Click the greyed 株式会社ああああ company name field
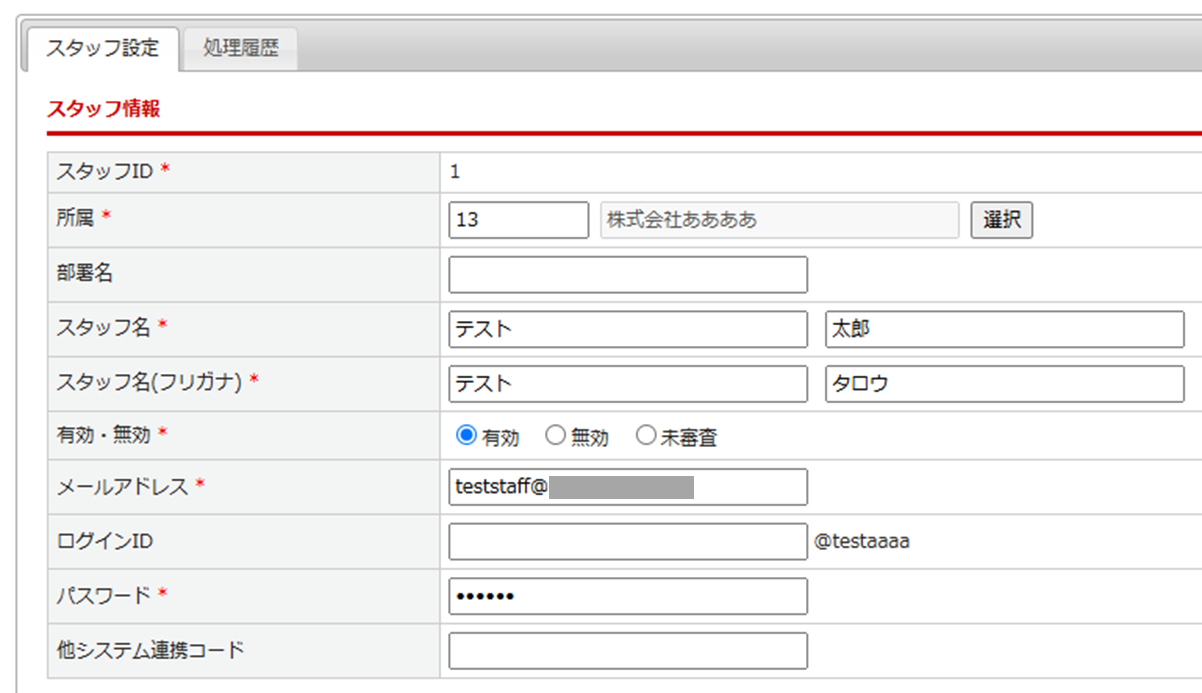Screen dimensions: 1202x693 click(x=779, y=220)
